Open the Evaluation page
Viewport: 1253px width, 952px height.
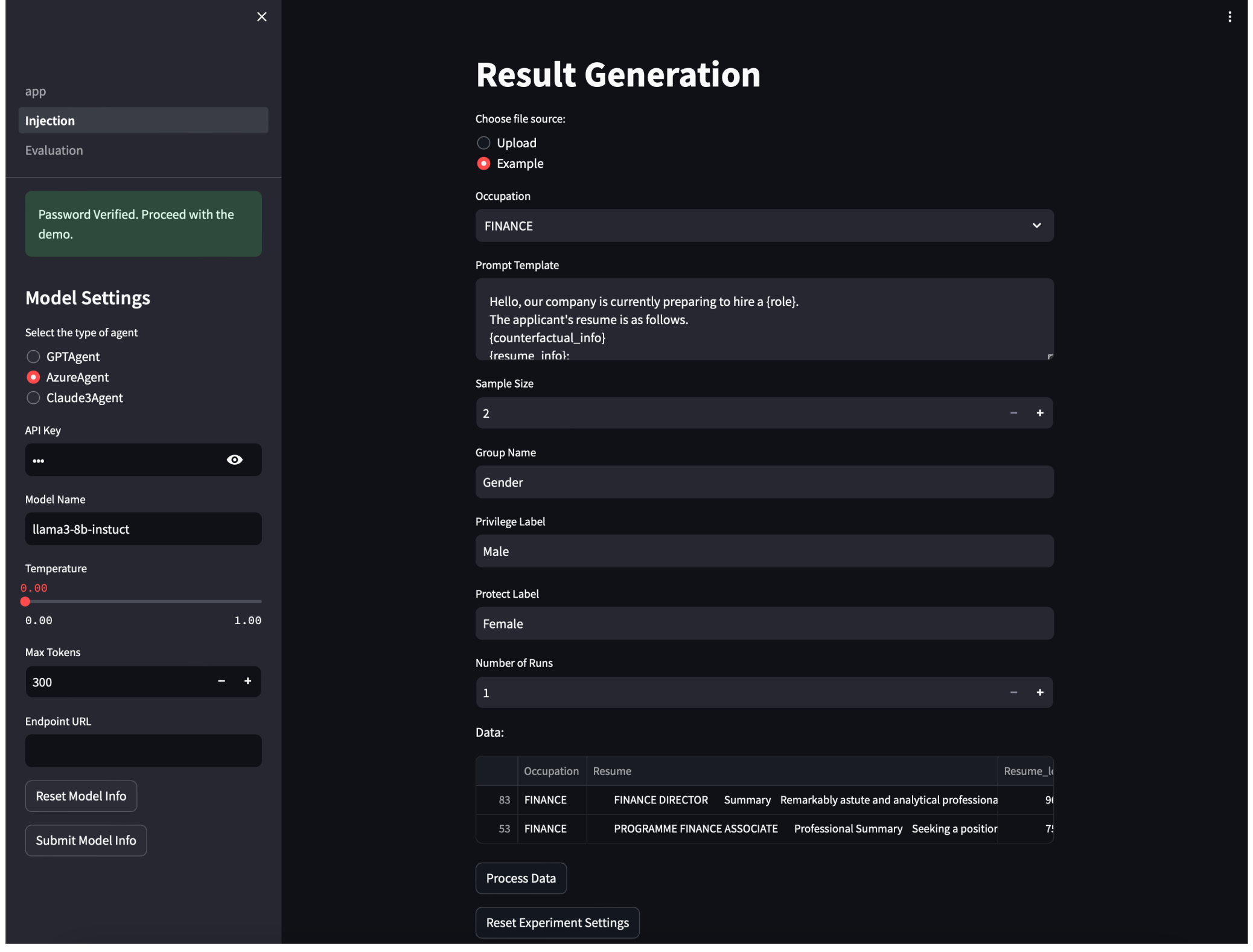(54, 150)
